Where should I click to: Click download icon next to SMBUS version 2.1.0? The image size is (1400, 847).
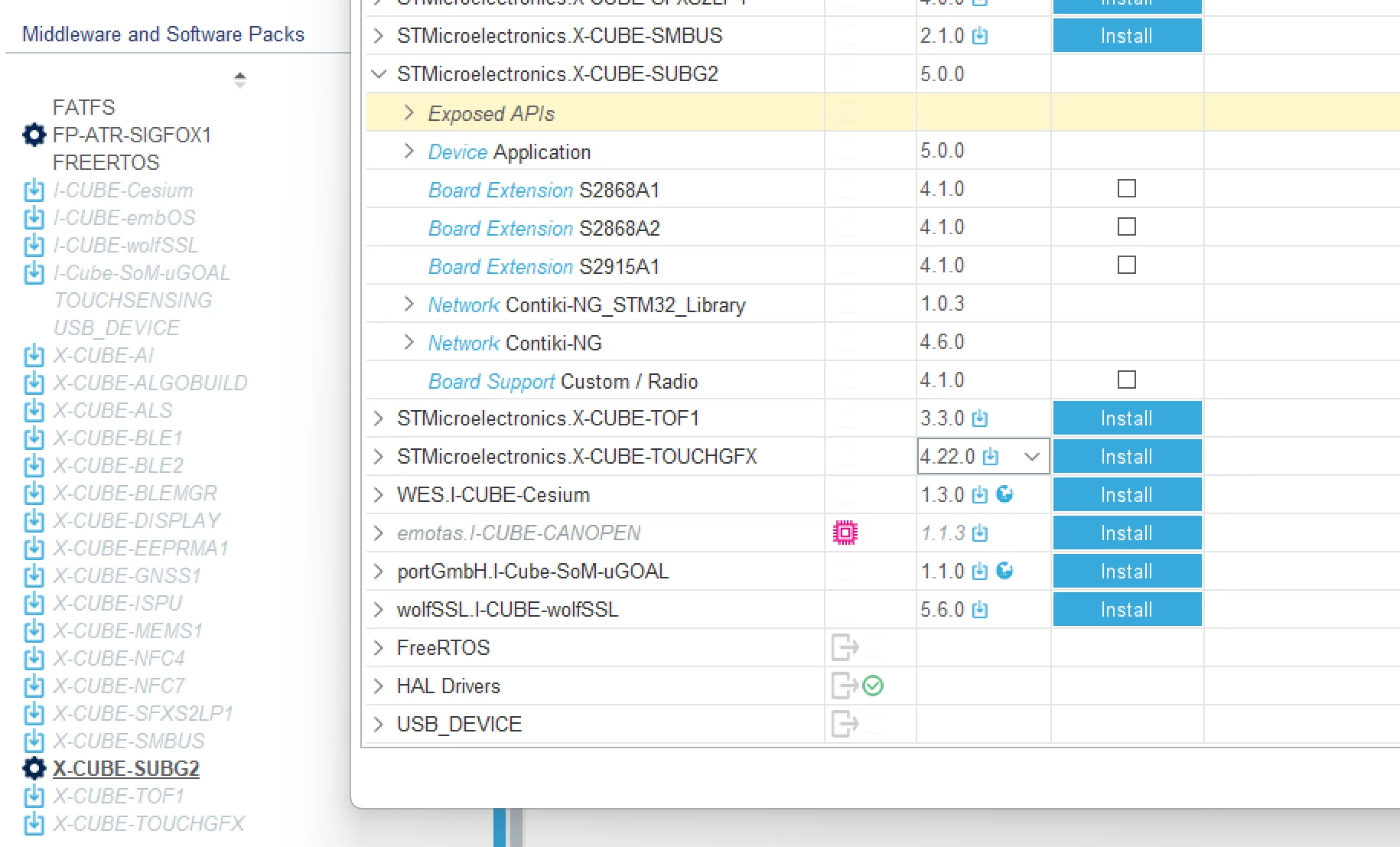pos(980,36)
